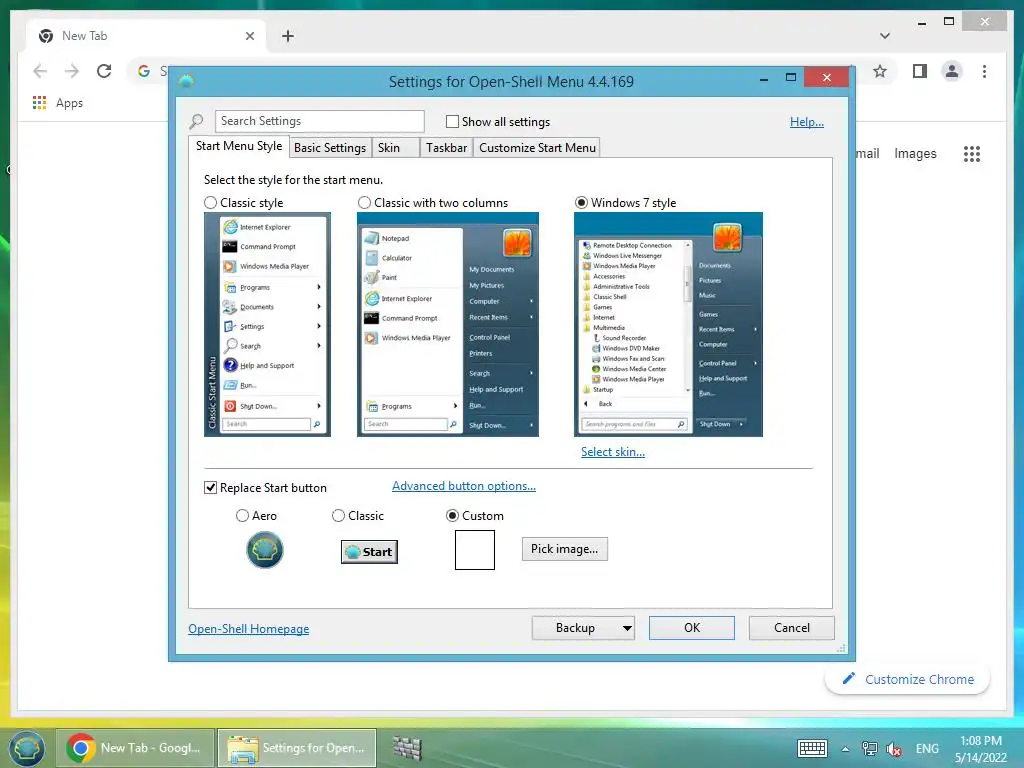Click the Windows 7 style preview image
1024x768 pixels.
668,325
